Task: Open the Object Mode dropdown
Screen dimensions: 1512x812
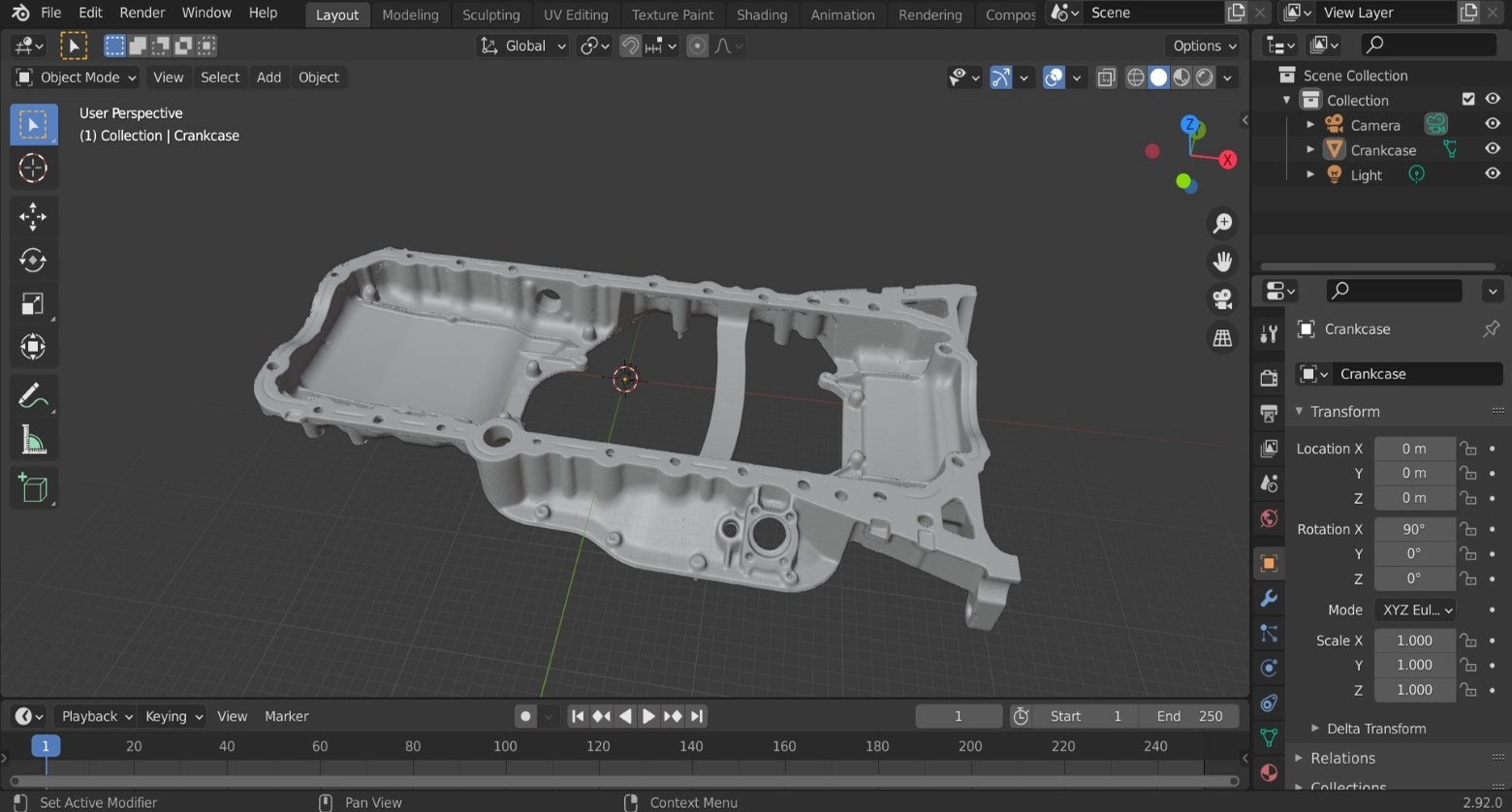Action: tap(77, 78)
